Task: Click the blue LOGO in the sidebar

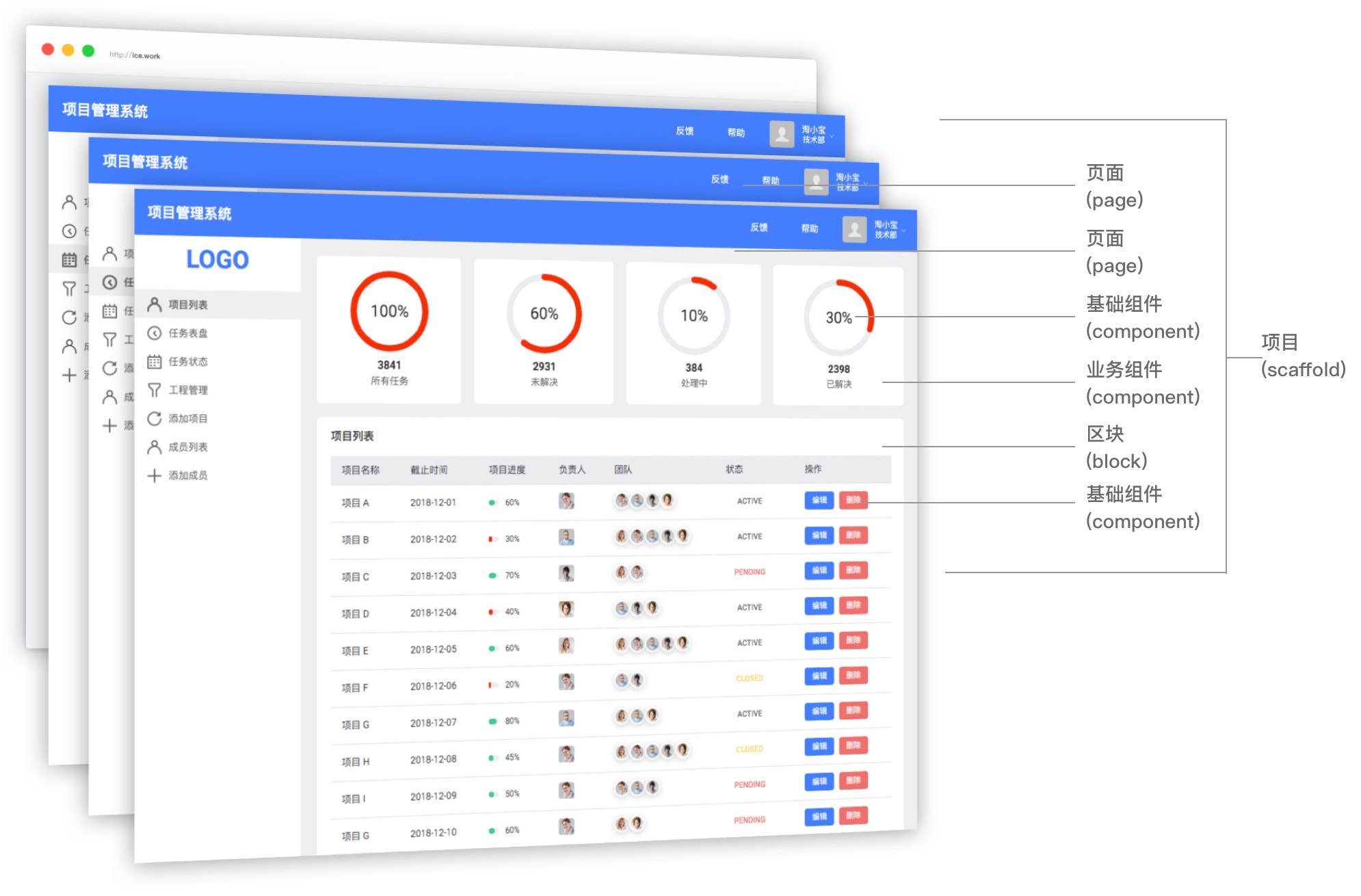Action: (217, 259)
